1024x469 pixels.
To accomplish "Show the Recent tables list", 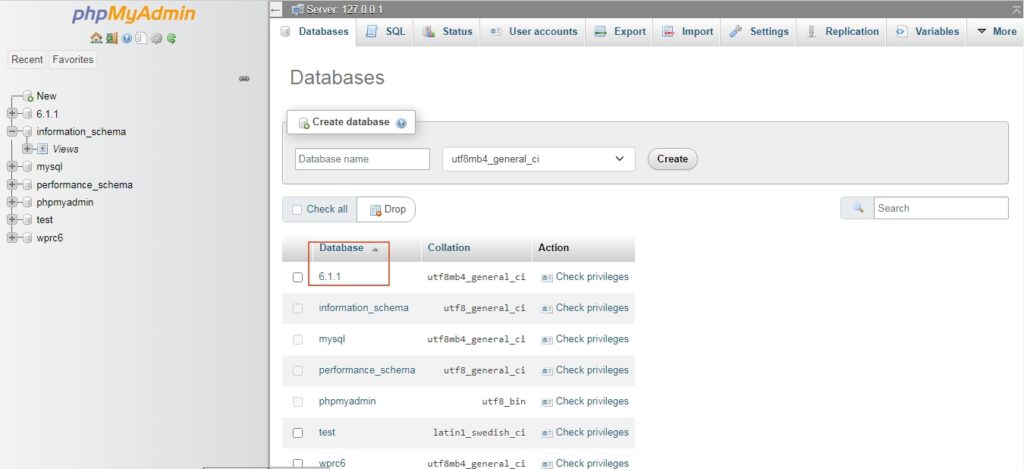I will pos(27,59).
